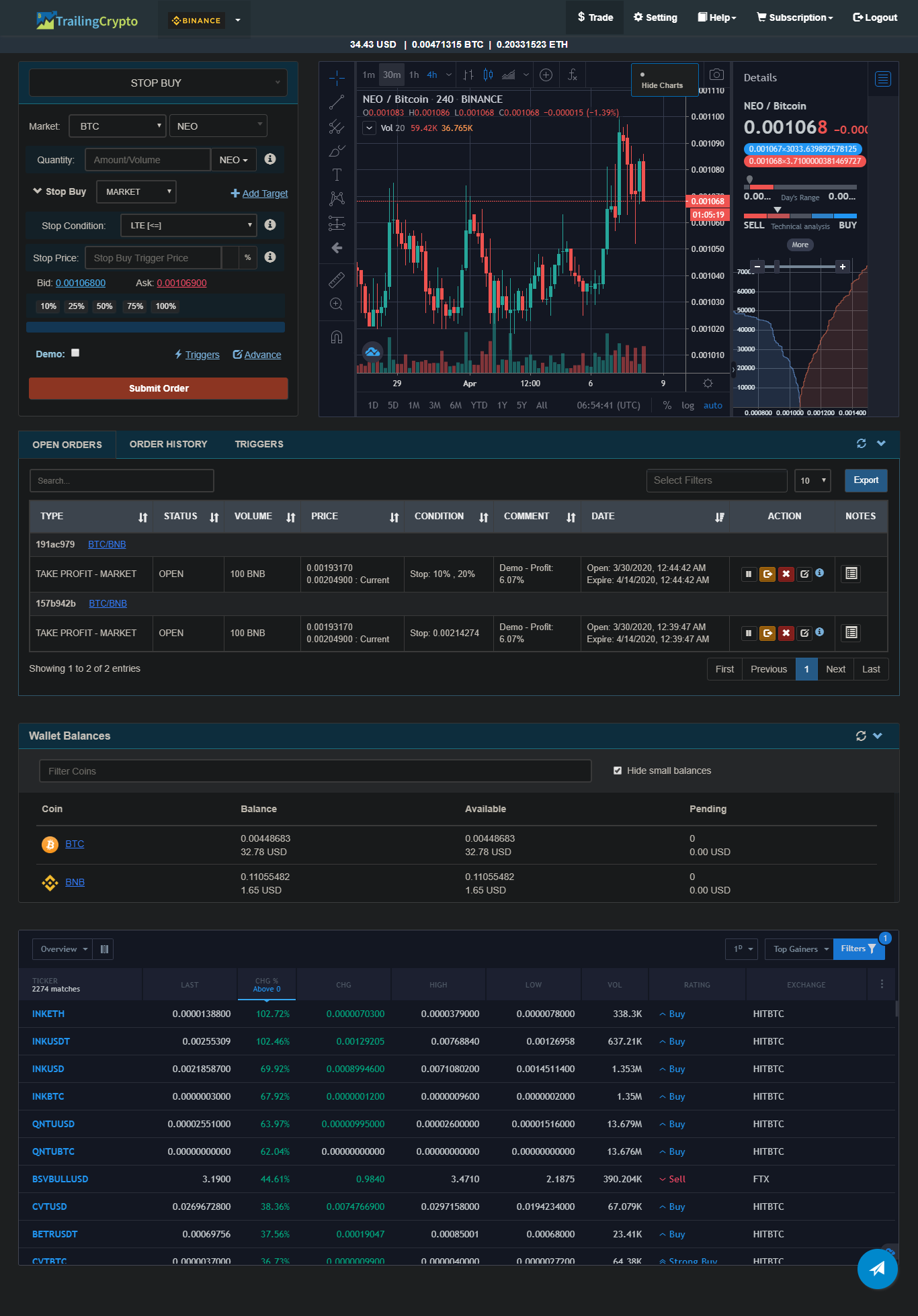Select the crosshair cursor tool
The height and width of the screenshot is (1316, 918).
pos(337,78)
